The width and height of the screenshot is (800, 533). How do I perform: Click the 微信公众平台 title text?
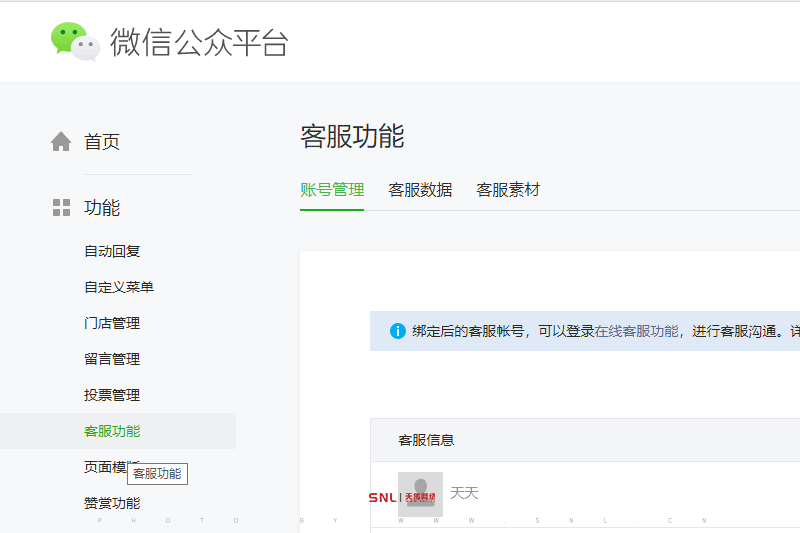(x=199, y=43)
